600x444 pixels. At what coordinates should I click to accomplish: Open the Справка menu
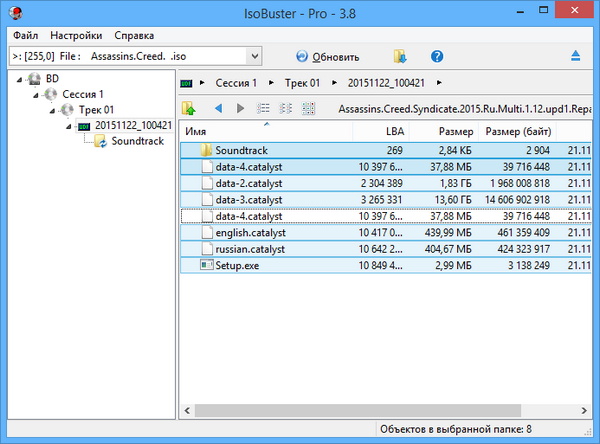pyautogui.click(x=134, y=34)
